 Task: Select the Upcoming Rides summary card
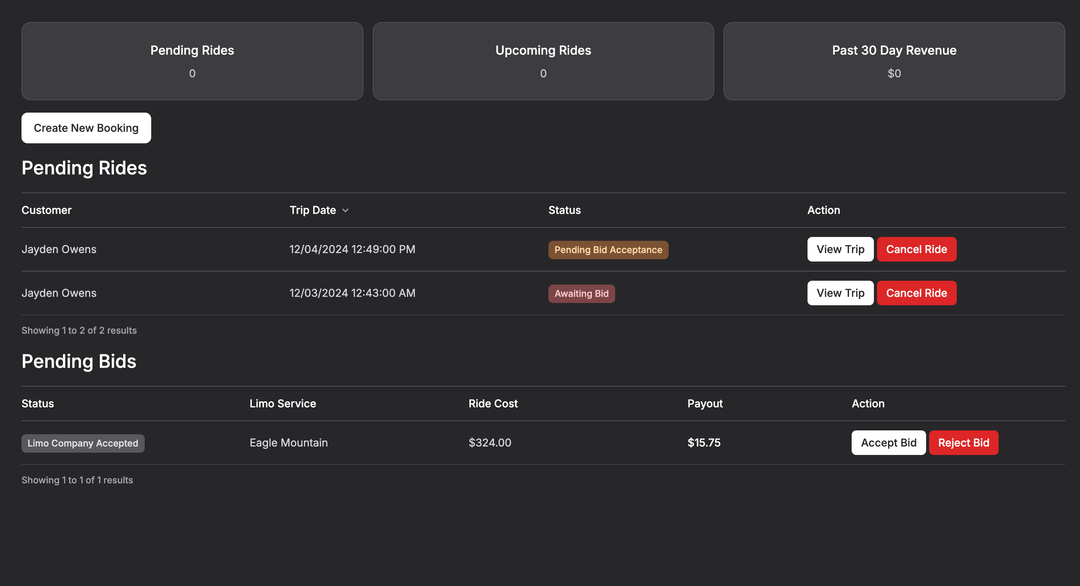pyautogui.click(x=543, y=61)
